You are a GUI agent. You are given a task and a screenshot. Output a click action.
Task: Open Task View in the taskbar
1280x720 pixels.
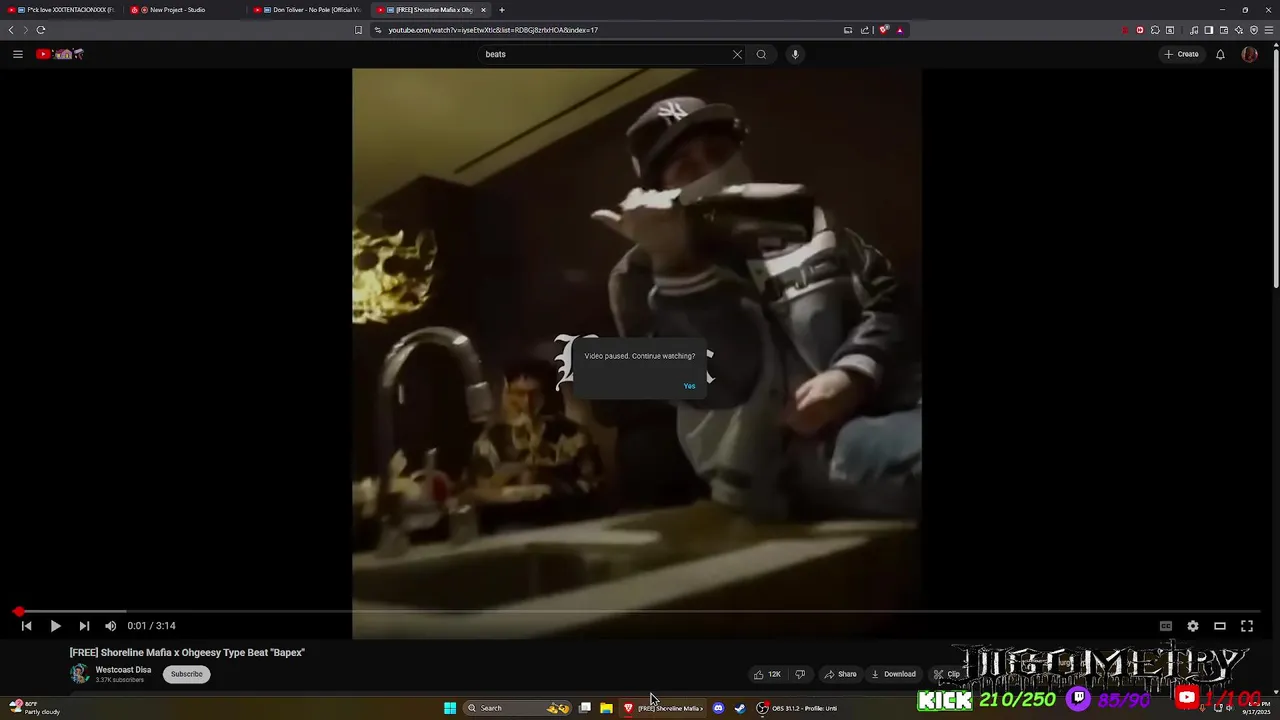click(585, 708)
